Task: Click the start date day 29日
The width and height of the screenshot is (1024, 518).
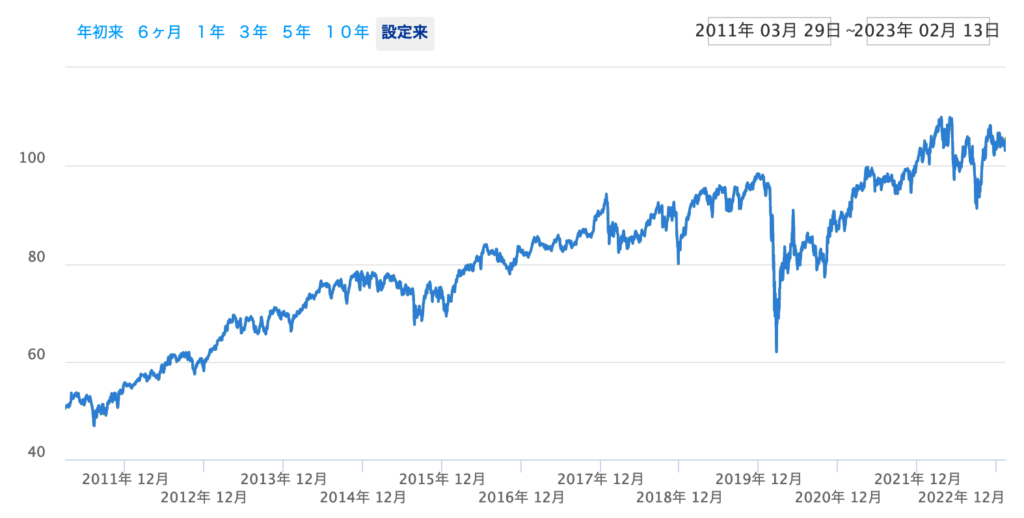Action: click(816, 31)
